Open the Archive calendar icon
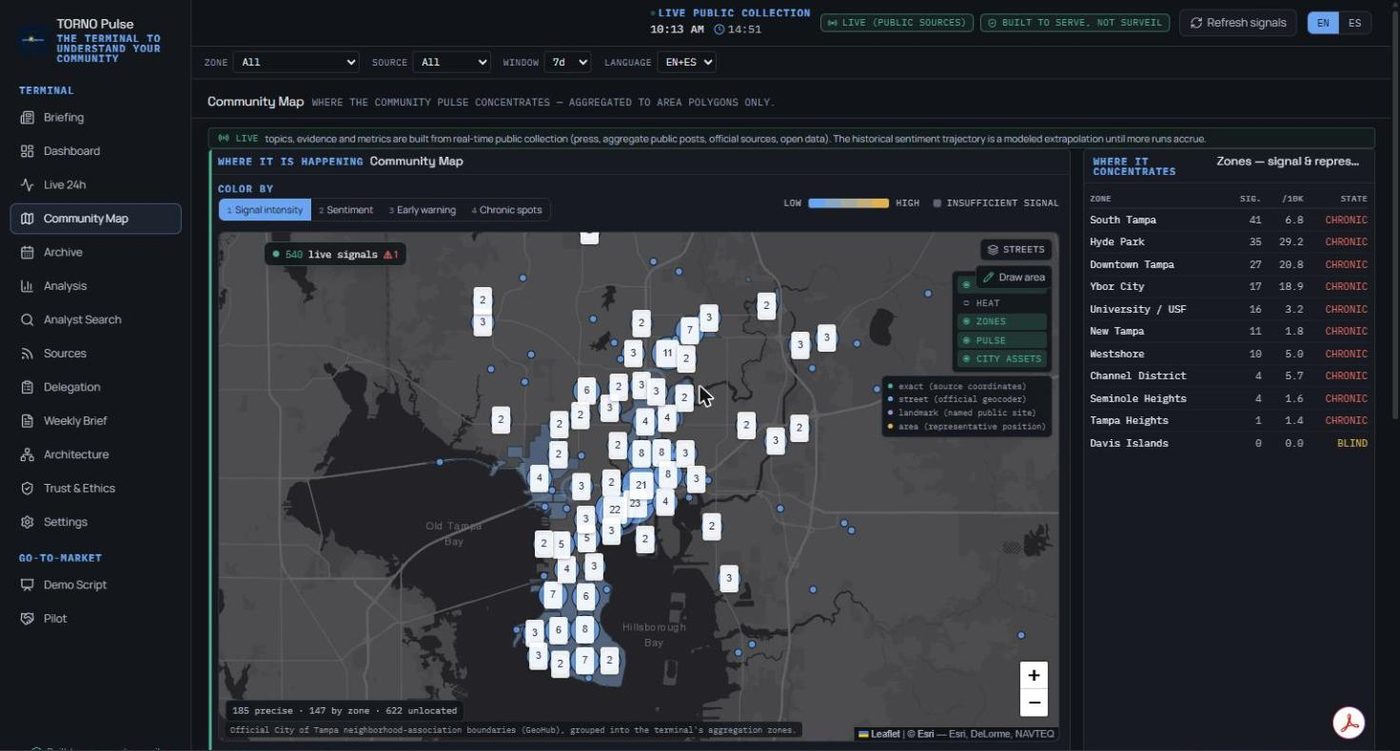 click(27, 253)
